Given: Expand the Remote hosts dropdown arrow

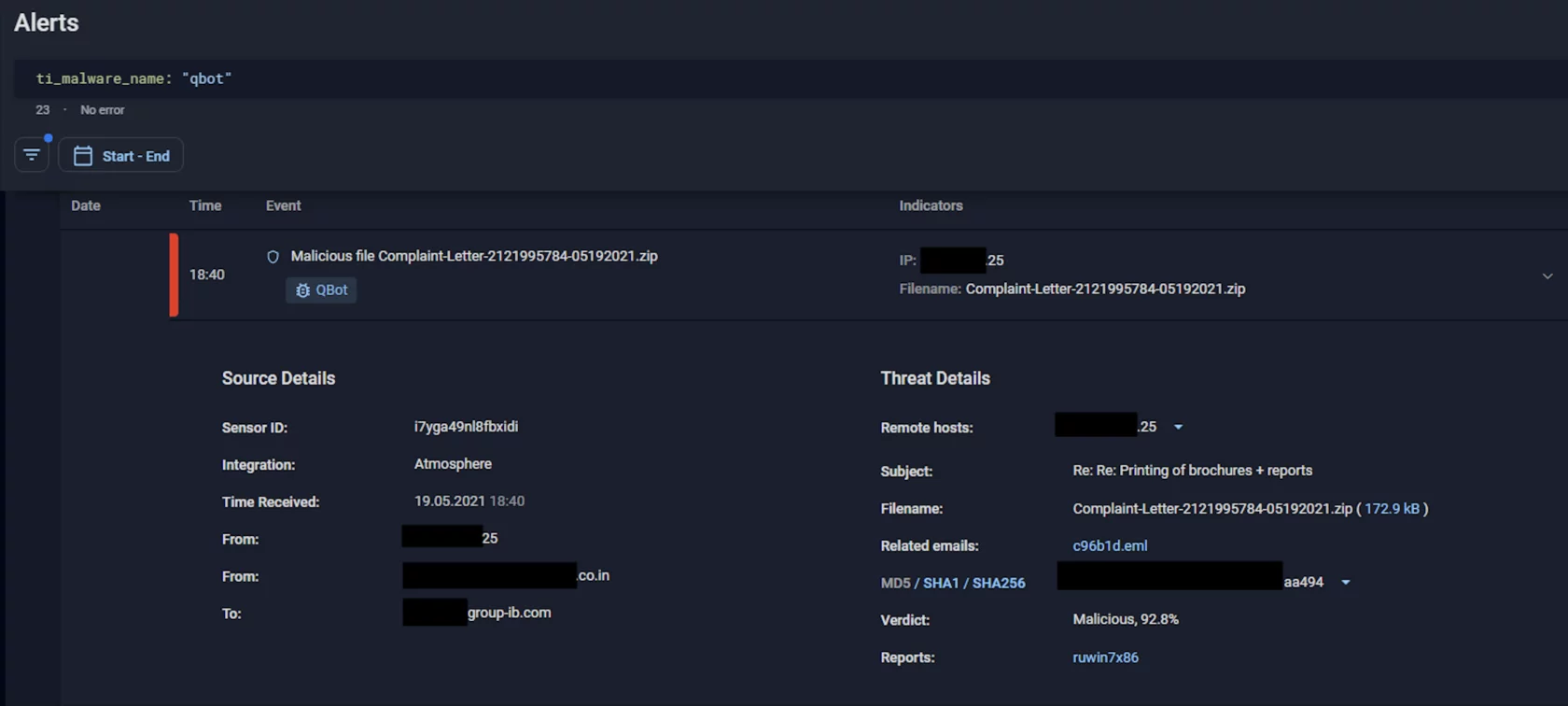Looking at the screenshot, I should coord(1178,427).
